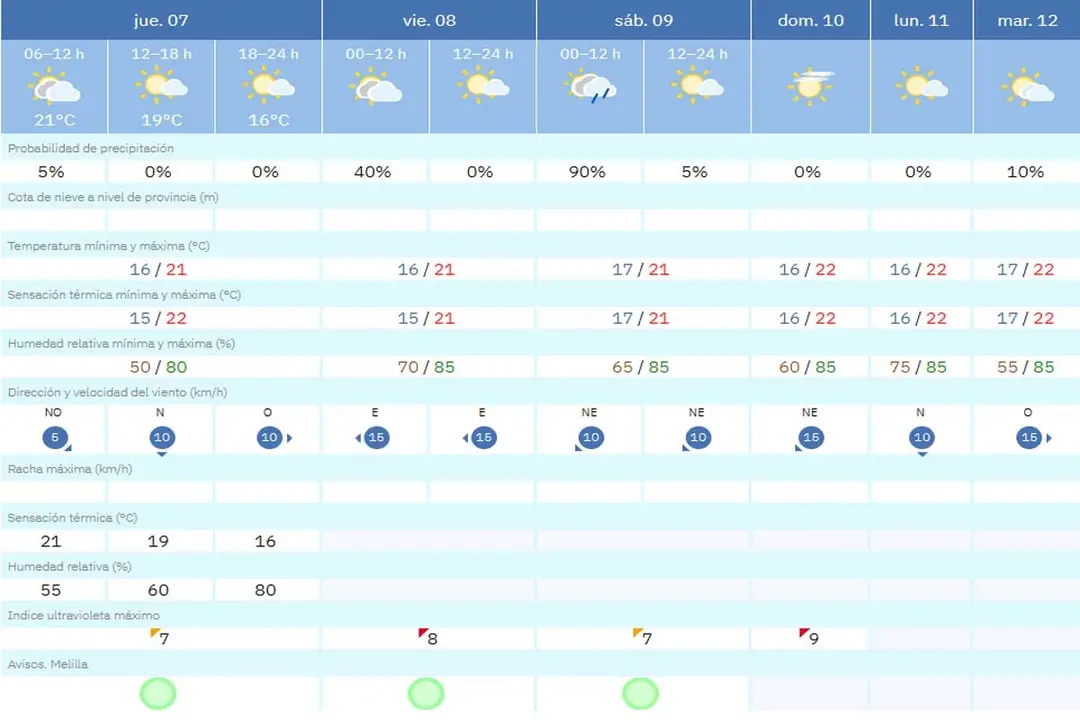This screenshot has height=720, width=1080.
Task: Click the 'Racha máxima (km/h)' label
Action: (70, 469)
